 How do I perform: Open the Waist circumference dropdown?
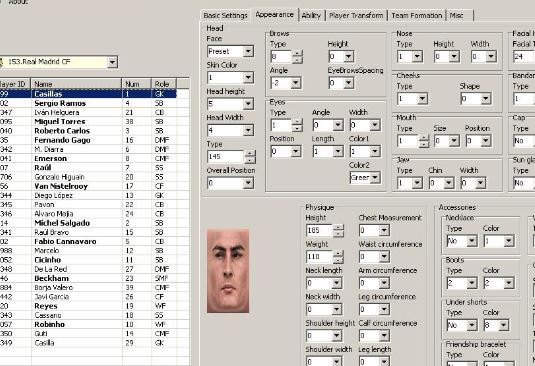384,257
